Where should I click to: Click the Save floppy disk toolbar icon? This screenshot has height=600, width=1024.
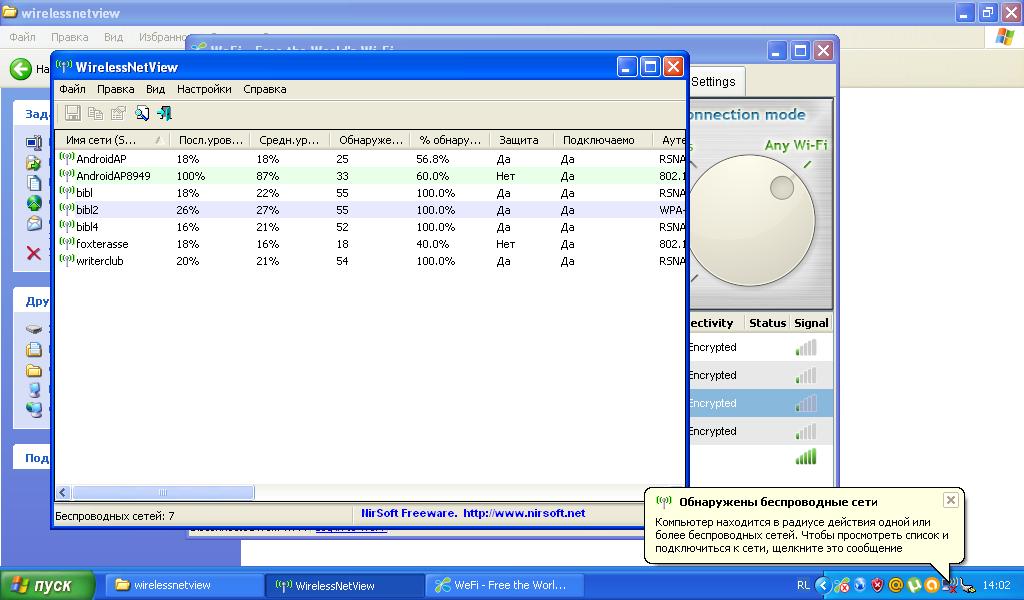pyautogui.click(x=72, y=114)
